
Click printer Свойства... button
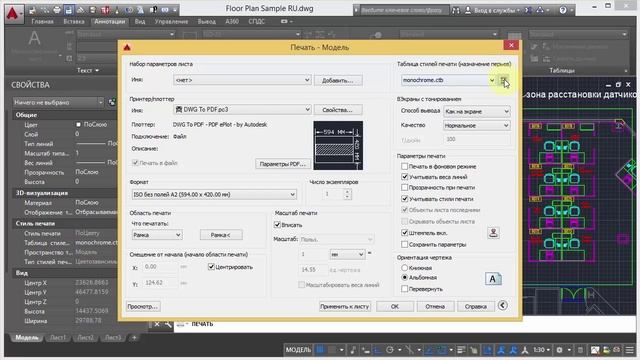[338, 110]
